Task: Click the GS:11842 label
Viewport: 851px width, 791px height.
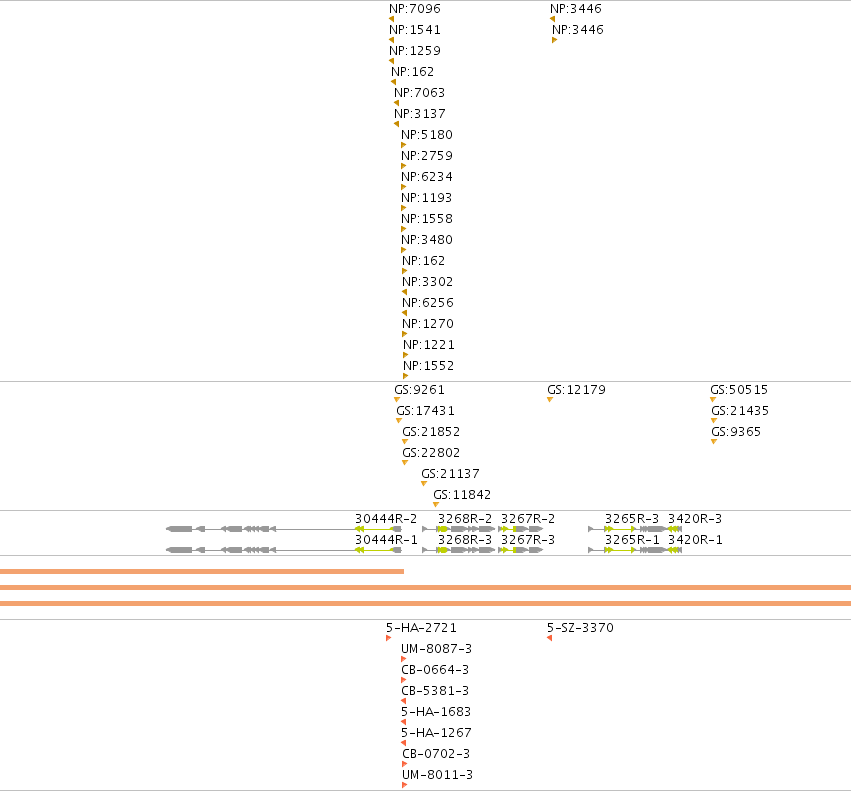Action: click(x=462, y=495)
